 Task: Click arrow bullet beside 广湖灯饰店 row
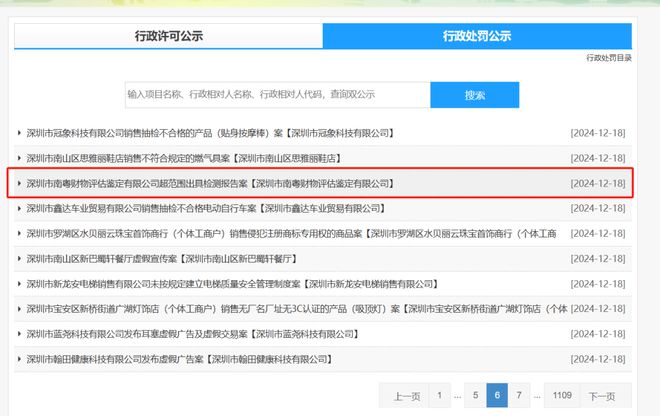pos(19,309)
